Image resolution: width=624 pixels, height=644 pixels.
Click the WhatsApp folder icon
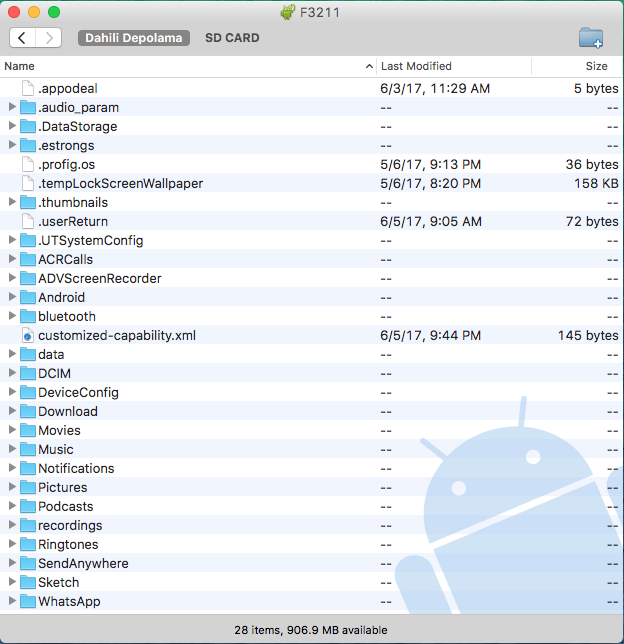click(28, 602)
